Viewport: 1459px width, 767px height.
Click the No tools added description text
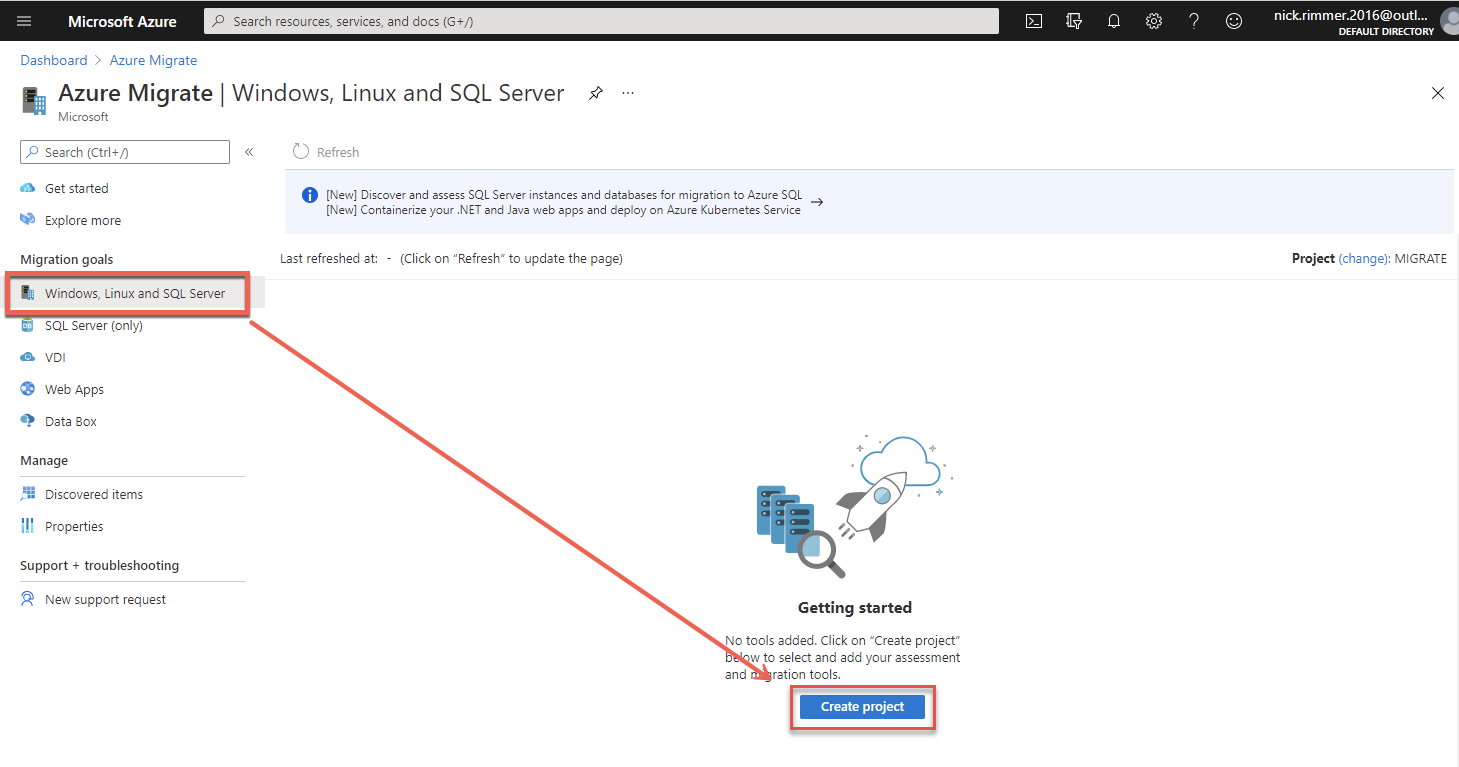pos(843,657)
